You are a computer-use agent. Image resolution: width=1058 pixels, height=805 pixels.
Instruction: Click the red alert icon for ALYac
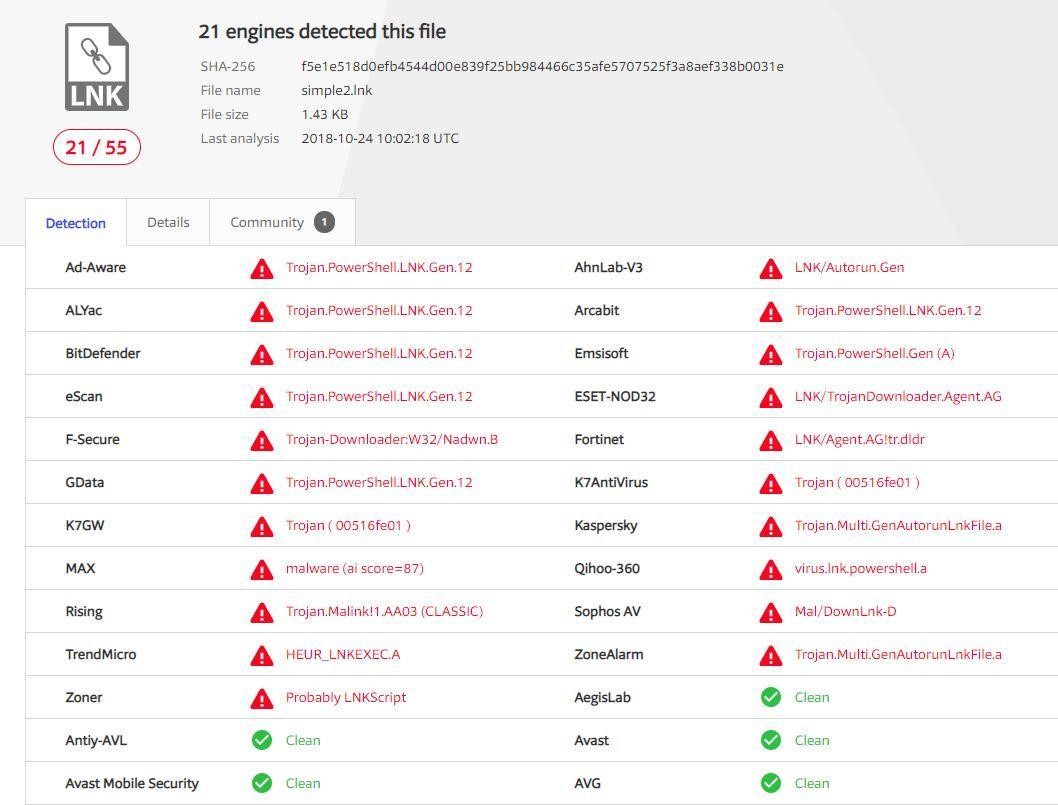(262, 311)
